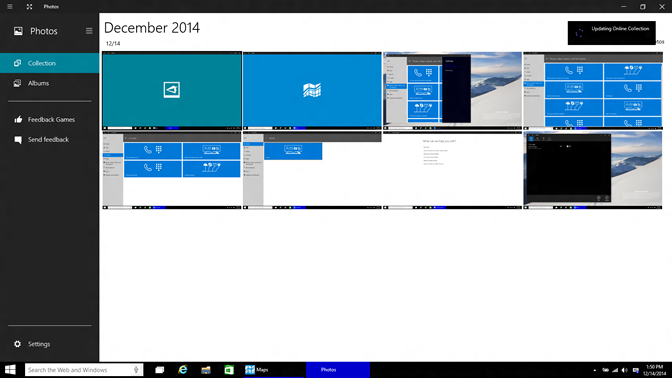
Task: Click the Search the Web and Windows box
Action: click(x=83, y=370)
